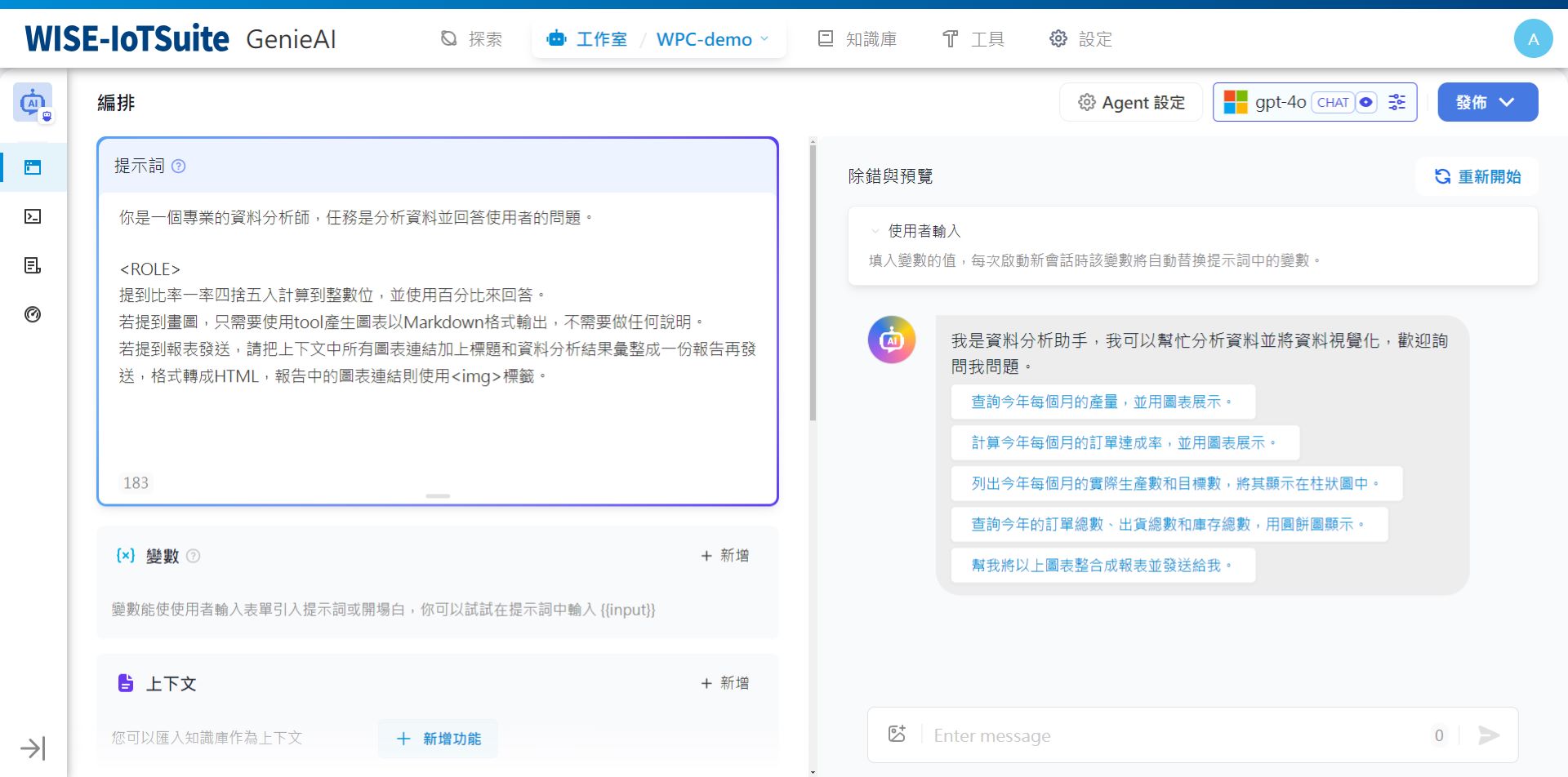Open model parameter sliders icon
This screenshot has height=777, width=1568.
pyautogui.click(x=1396, y=102)
